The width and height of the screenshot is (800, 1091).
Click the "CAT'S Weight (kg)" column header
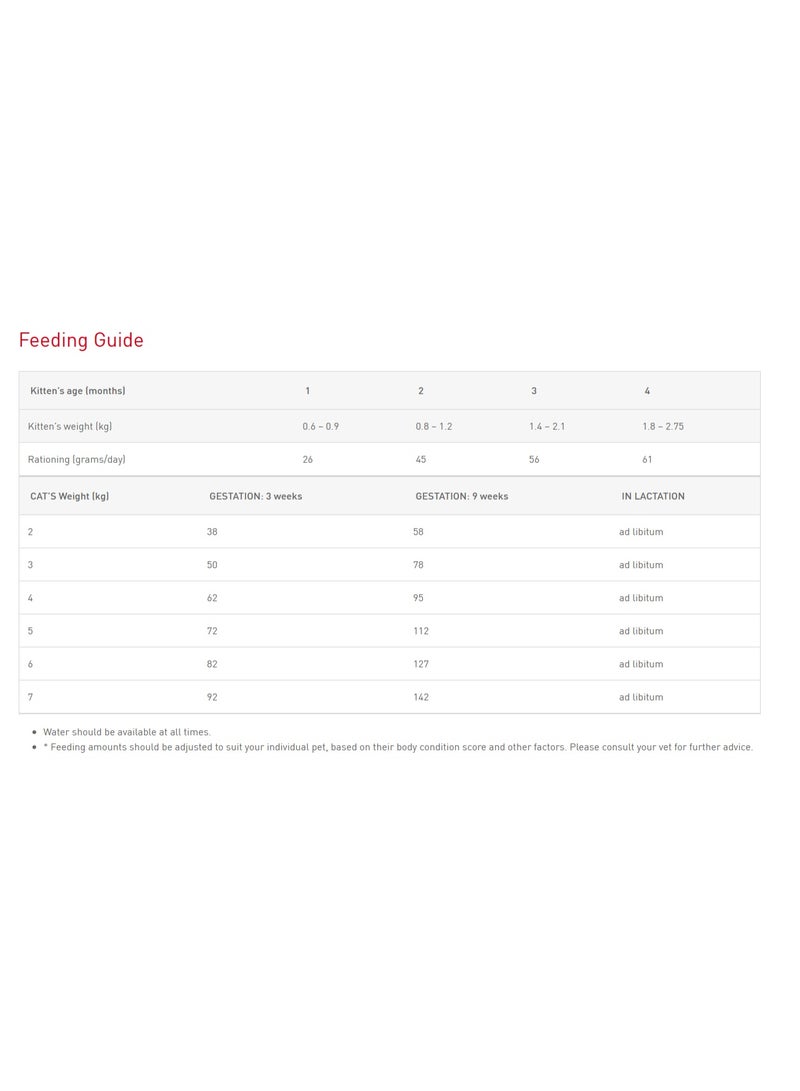click(x=70, y=496)
